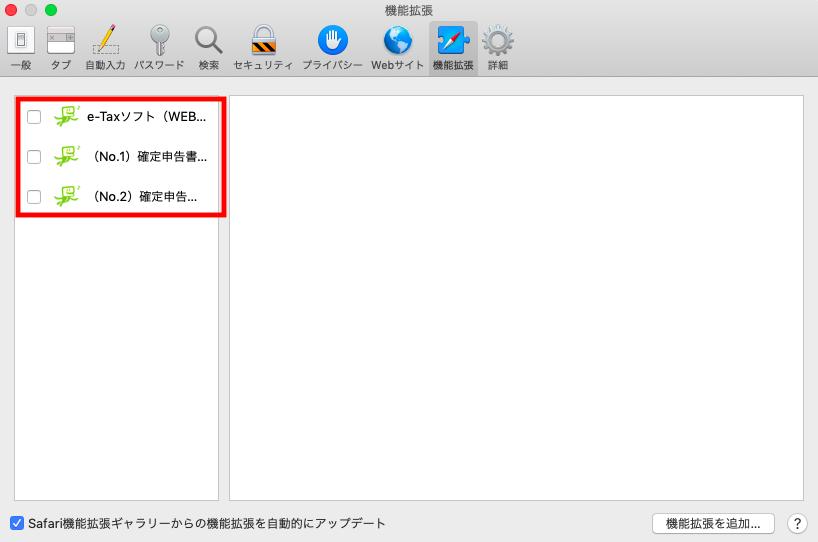Select the （No.2）確定申告... list row text
The image size is (818, 542).
pyautogui.click(x=144, y=197)
